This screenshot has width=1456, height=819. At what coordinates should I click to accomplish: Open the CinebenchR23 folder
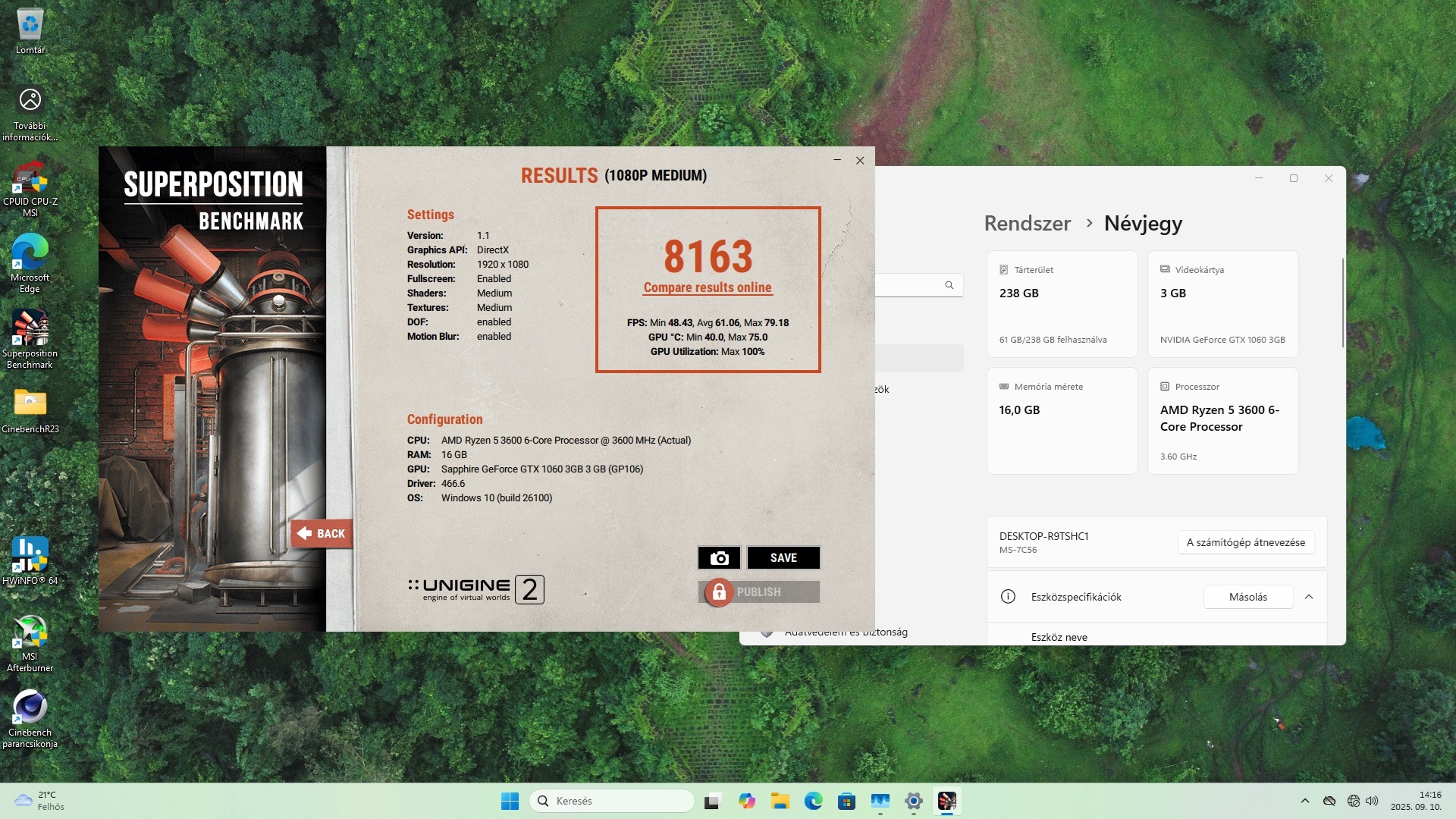coord(30,403)
